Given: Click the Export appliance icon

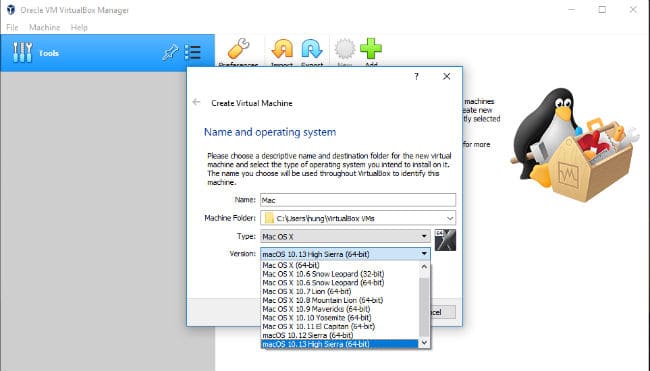Looking at the screenshot, I should [312, 48].
